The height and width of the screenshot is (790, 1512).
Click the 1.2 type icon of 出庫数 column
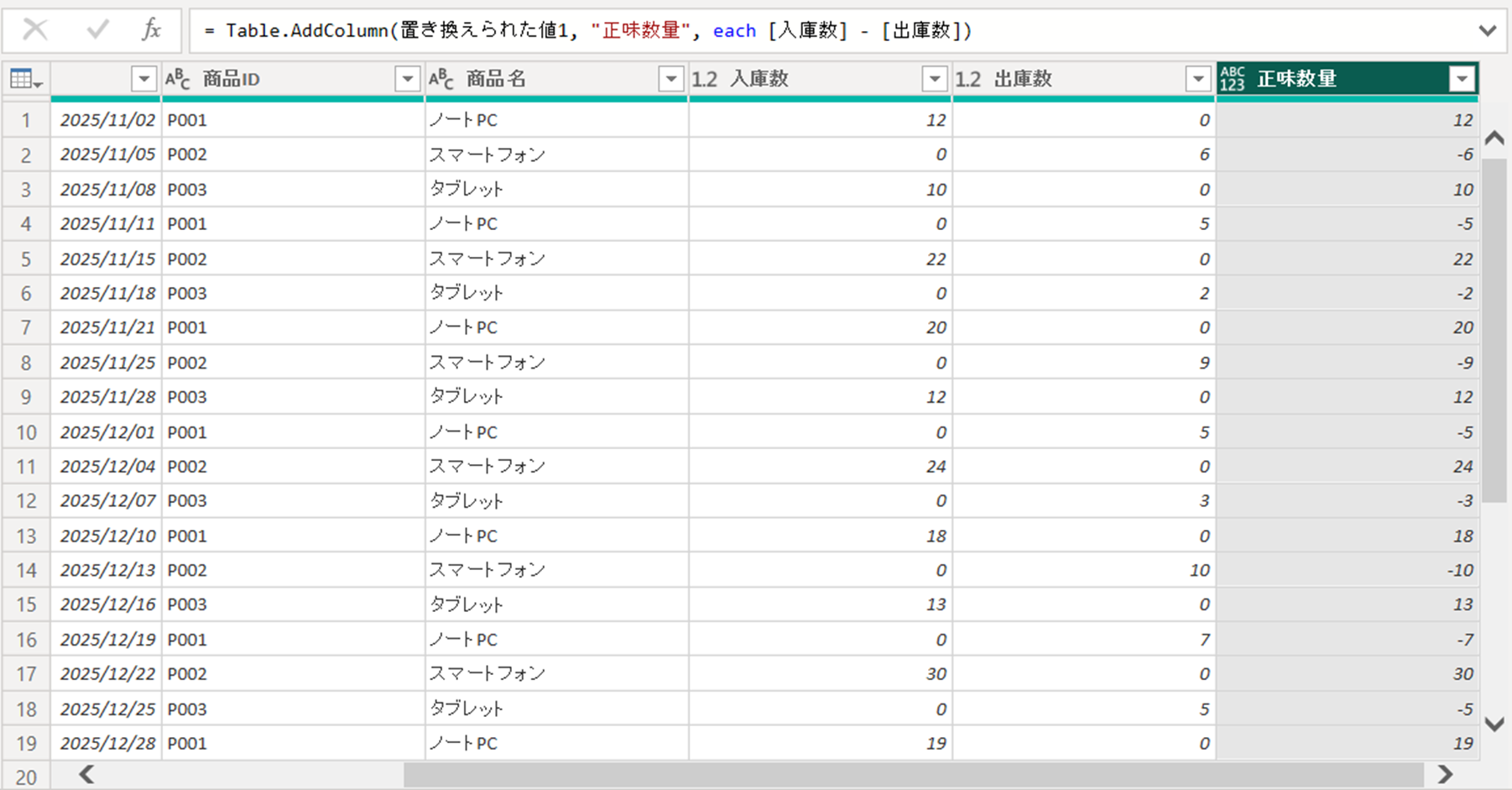click(968, 79)
